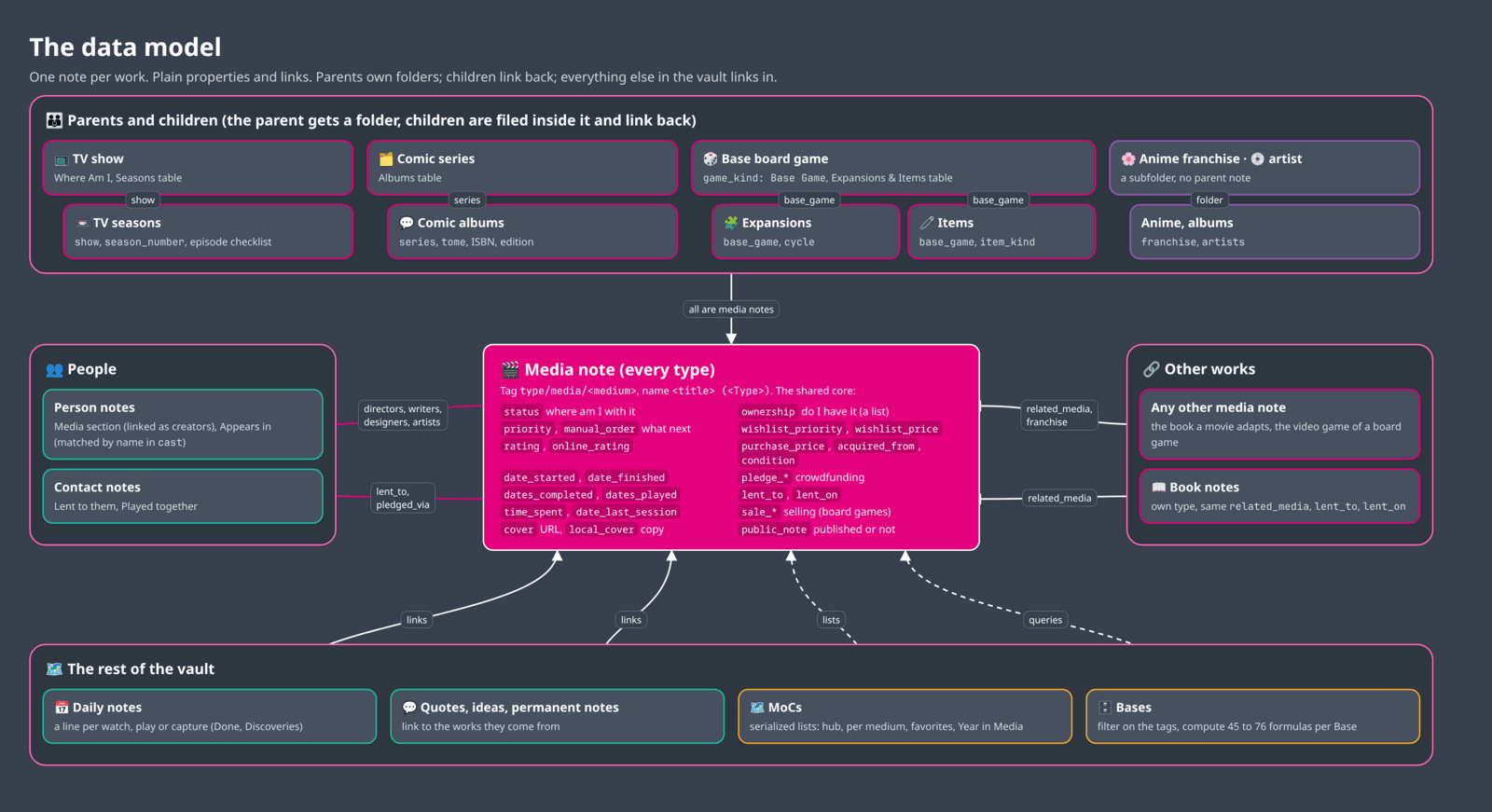Image resolution: width=1492 pixels, height=812 pixels.
Task: Click the 'show' label under TV show
Action: pyautogui.click(x=143, y=200)
